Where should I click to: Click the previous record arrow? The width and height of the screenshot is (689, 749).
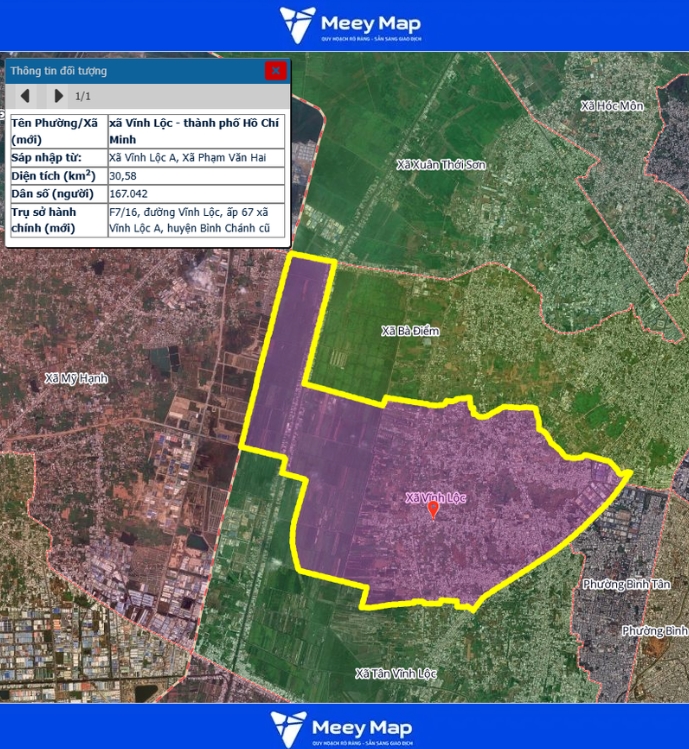[x=25, y=96]
